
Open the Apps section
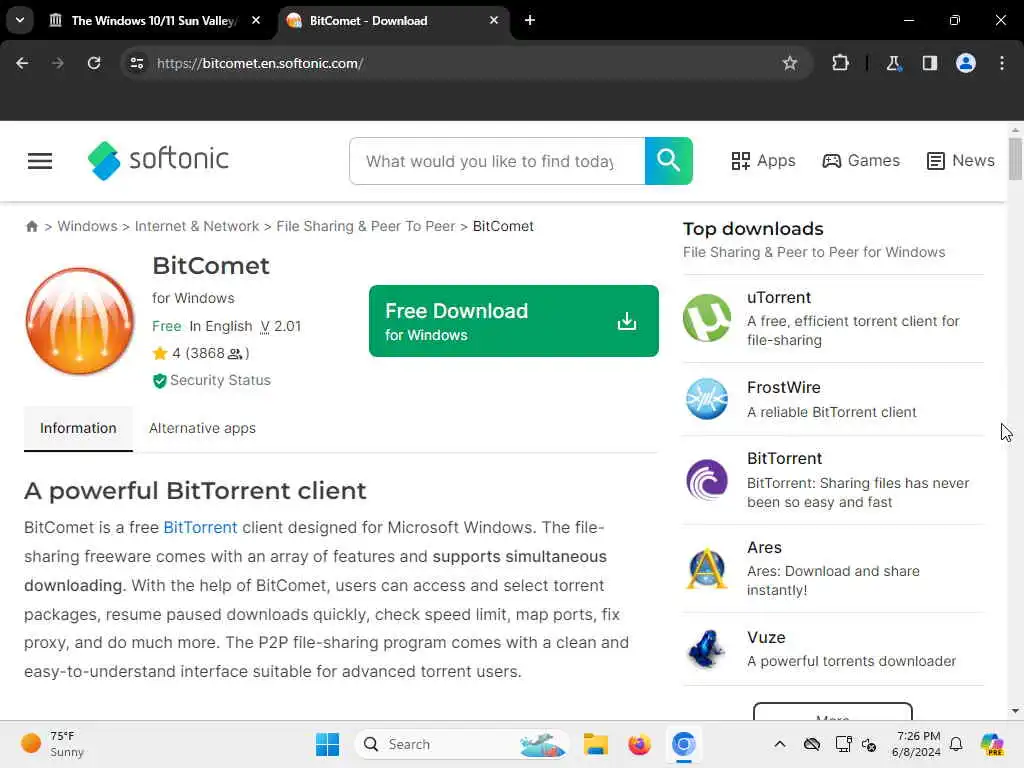point(763,161)
